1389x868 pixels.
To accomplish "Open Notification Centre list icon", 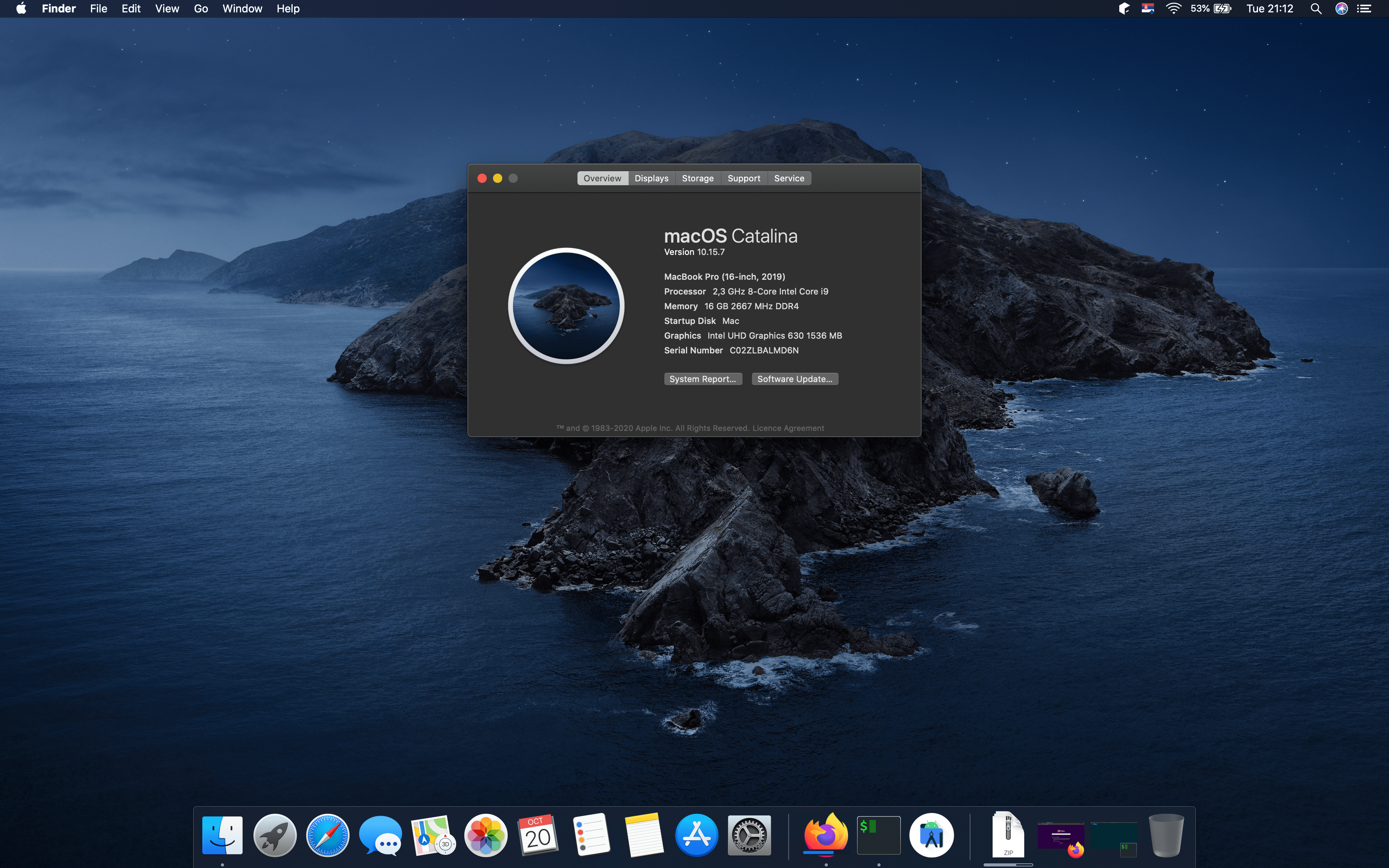I will click(1364, 9).
